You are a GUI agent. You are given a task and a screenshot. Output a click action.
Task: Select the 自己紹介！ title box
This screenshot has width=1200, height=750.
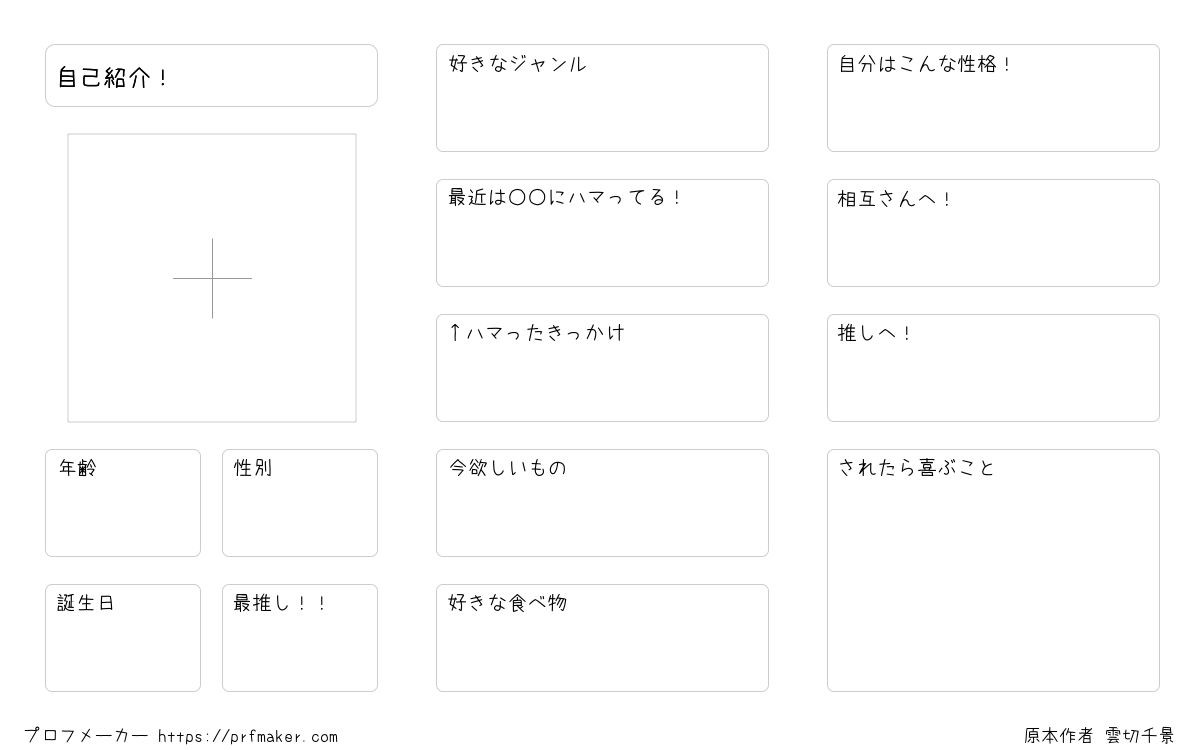point(211,75)
